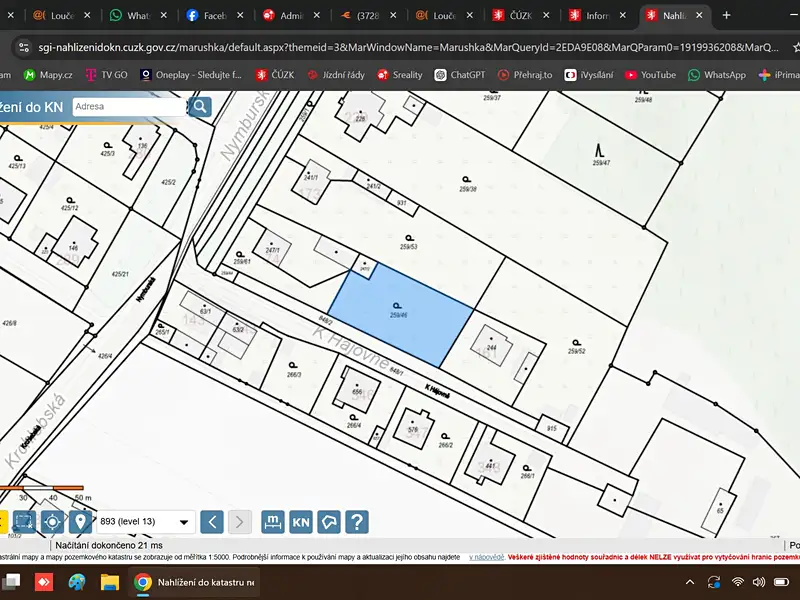The height and width of the screenshot is (600, 800).
Task: Click the sync update tray icon
Action: [714, 582]
